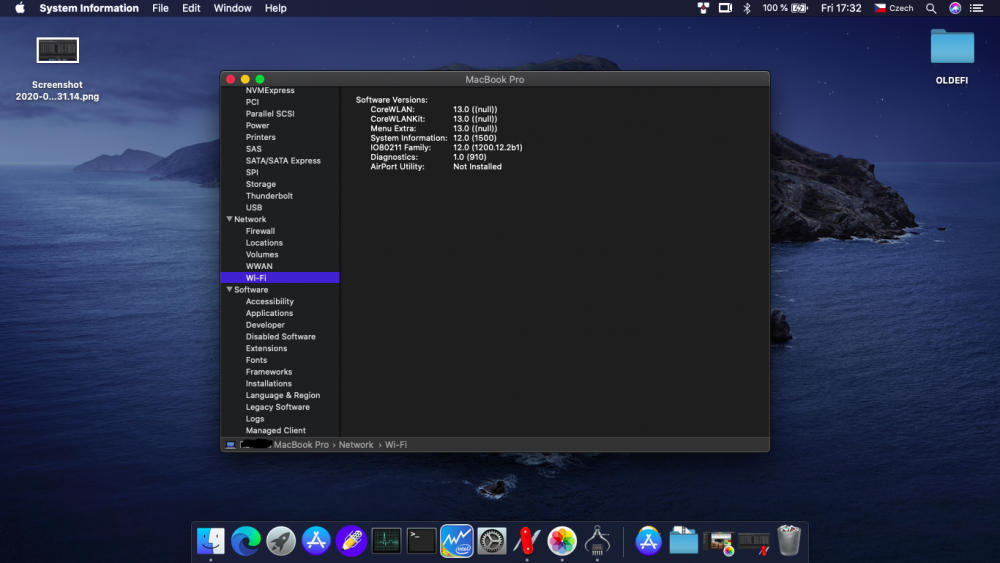Open the display mirroring menu bar icon
The width and height of the screenshot is (1000, 563).
coord(725,8)
